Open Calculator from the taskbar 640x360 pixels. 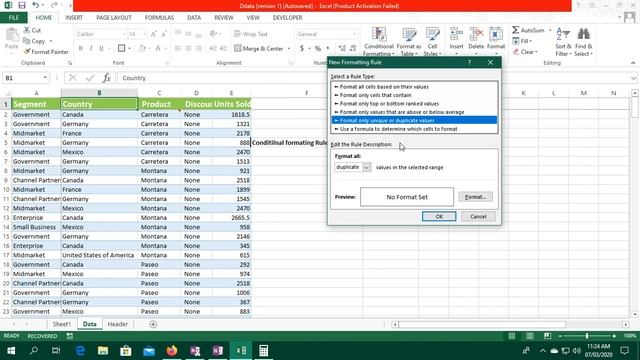click(x=264, y=351)
